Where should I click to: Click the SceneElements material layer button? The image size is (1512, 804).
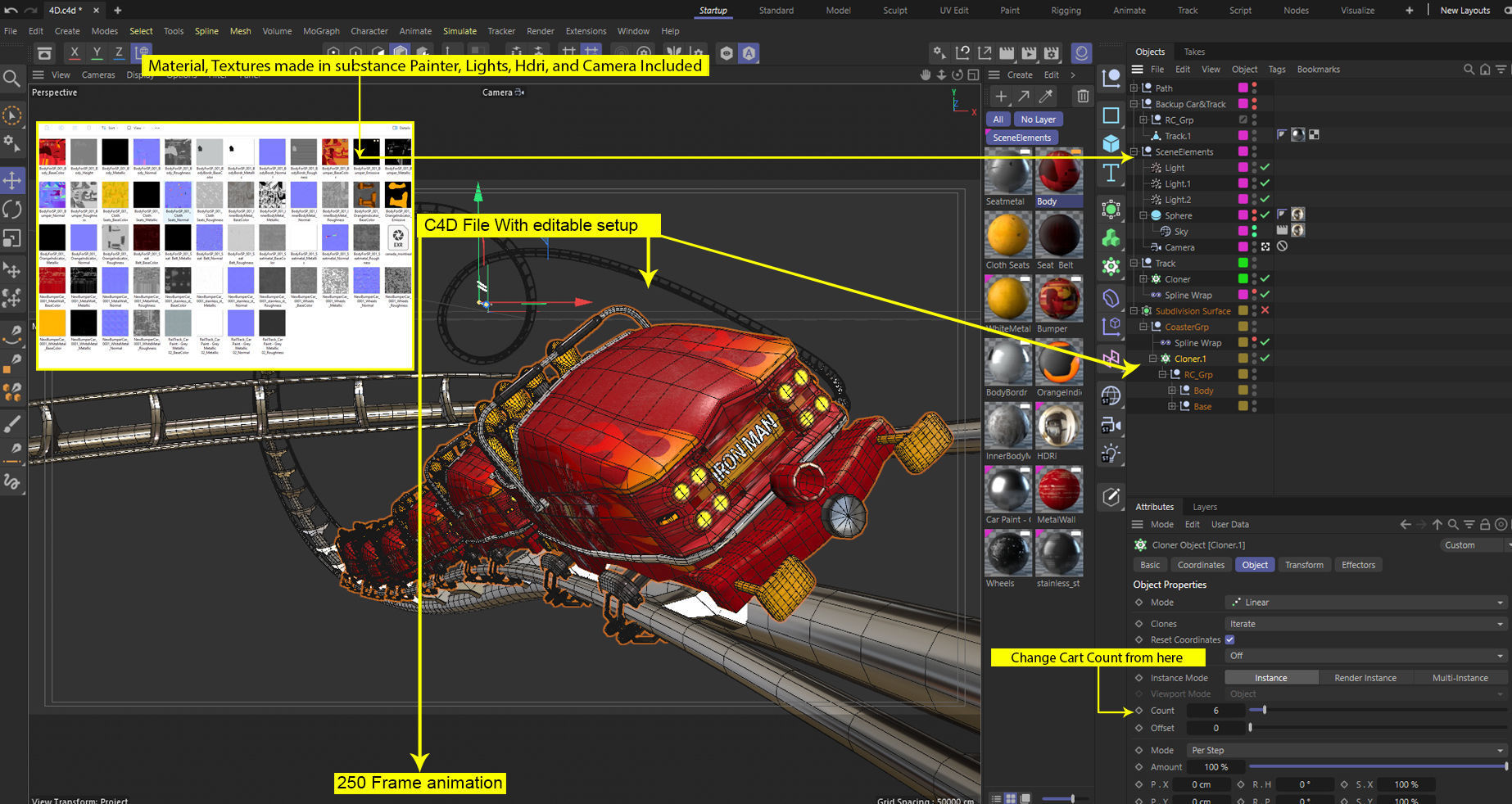[x=1022, y=138]
